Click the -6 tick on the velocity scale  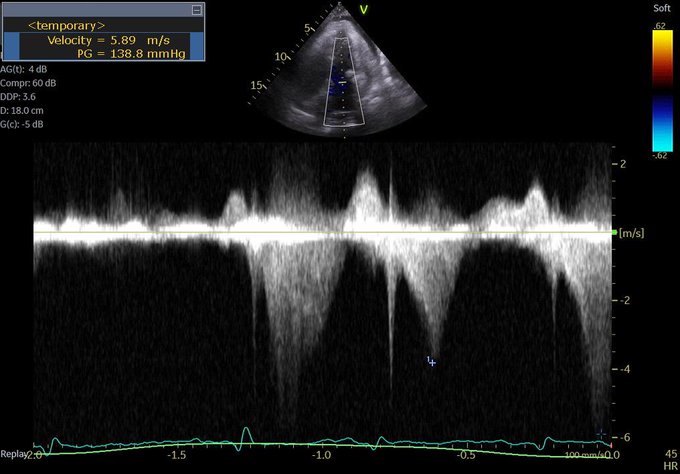click(624, 437)
